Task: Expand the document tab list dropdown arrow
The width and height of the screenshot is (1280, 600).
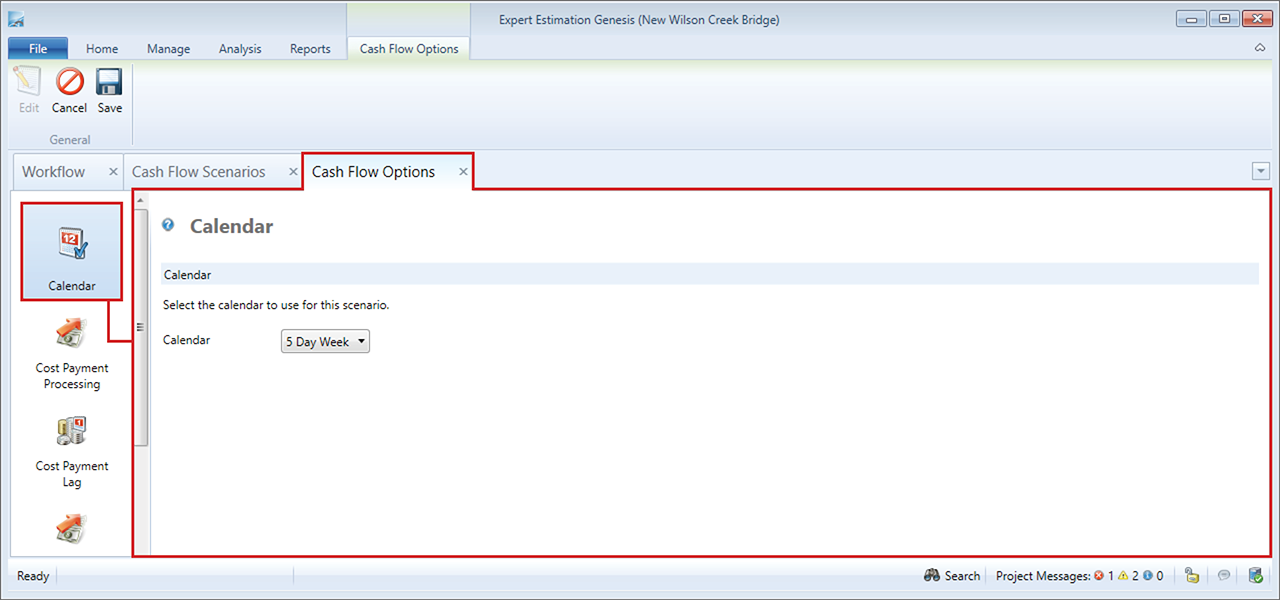Action: [x=1260, y=172]
